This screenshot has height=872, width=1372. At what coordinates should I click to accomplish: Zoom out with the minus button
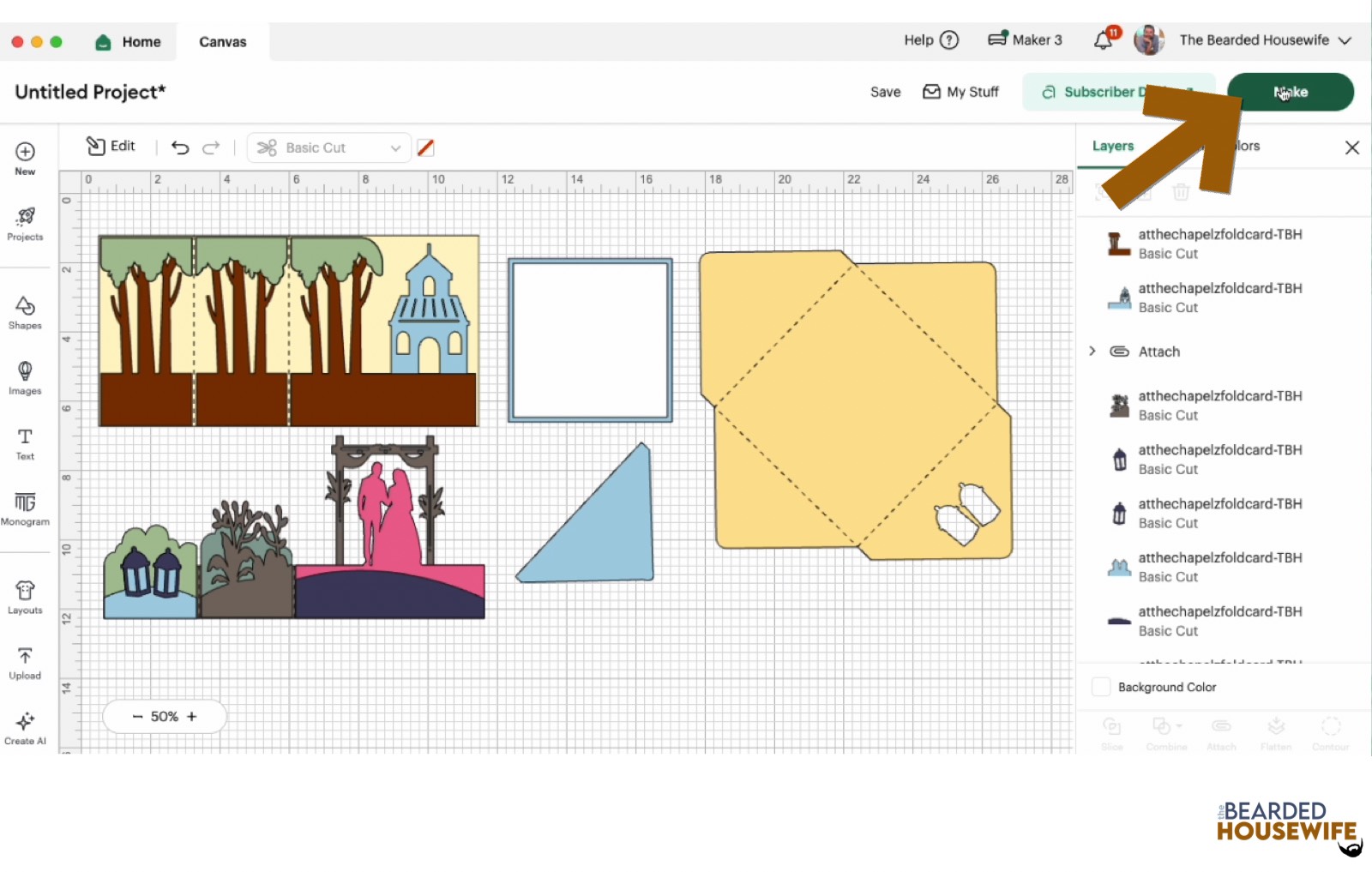(x=137, y=717)
